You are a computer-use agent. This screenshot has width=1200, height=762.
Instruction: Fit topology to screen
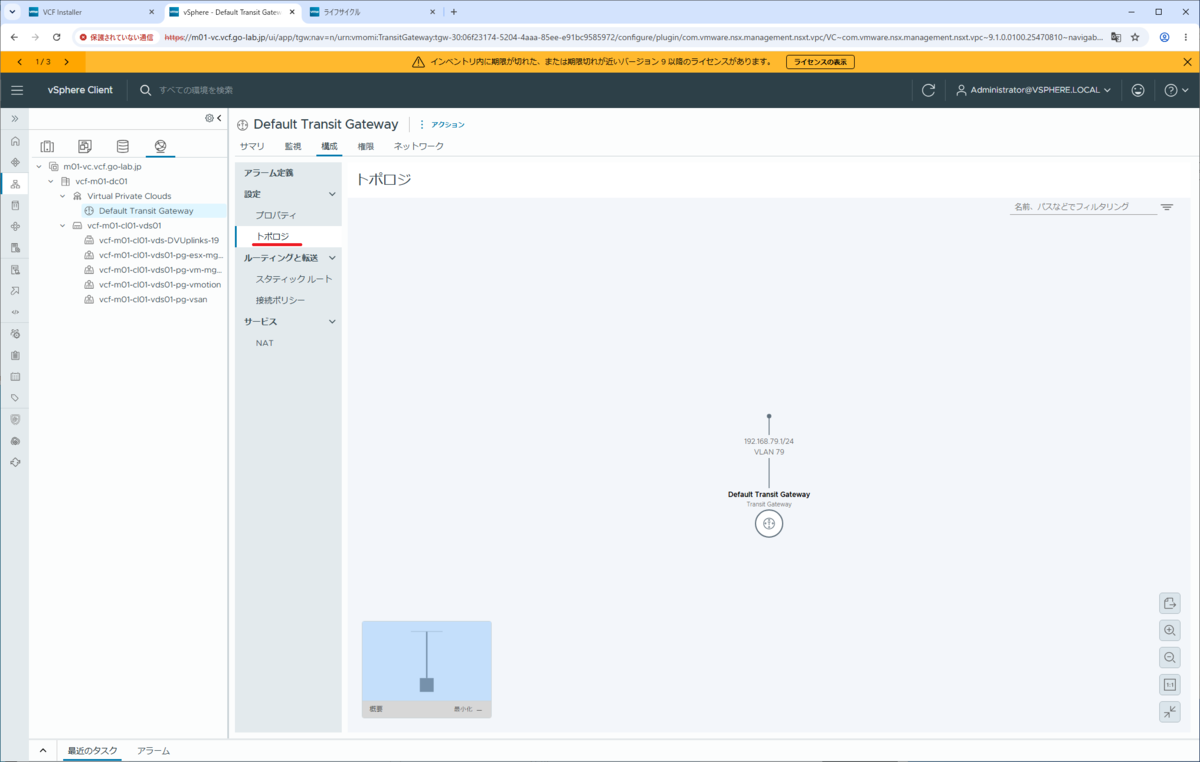coord(1170,712)
